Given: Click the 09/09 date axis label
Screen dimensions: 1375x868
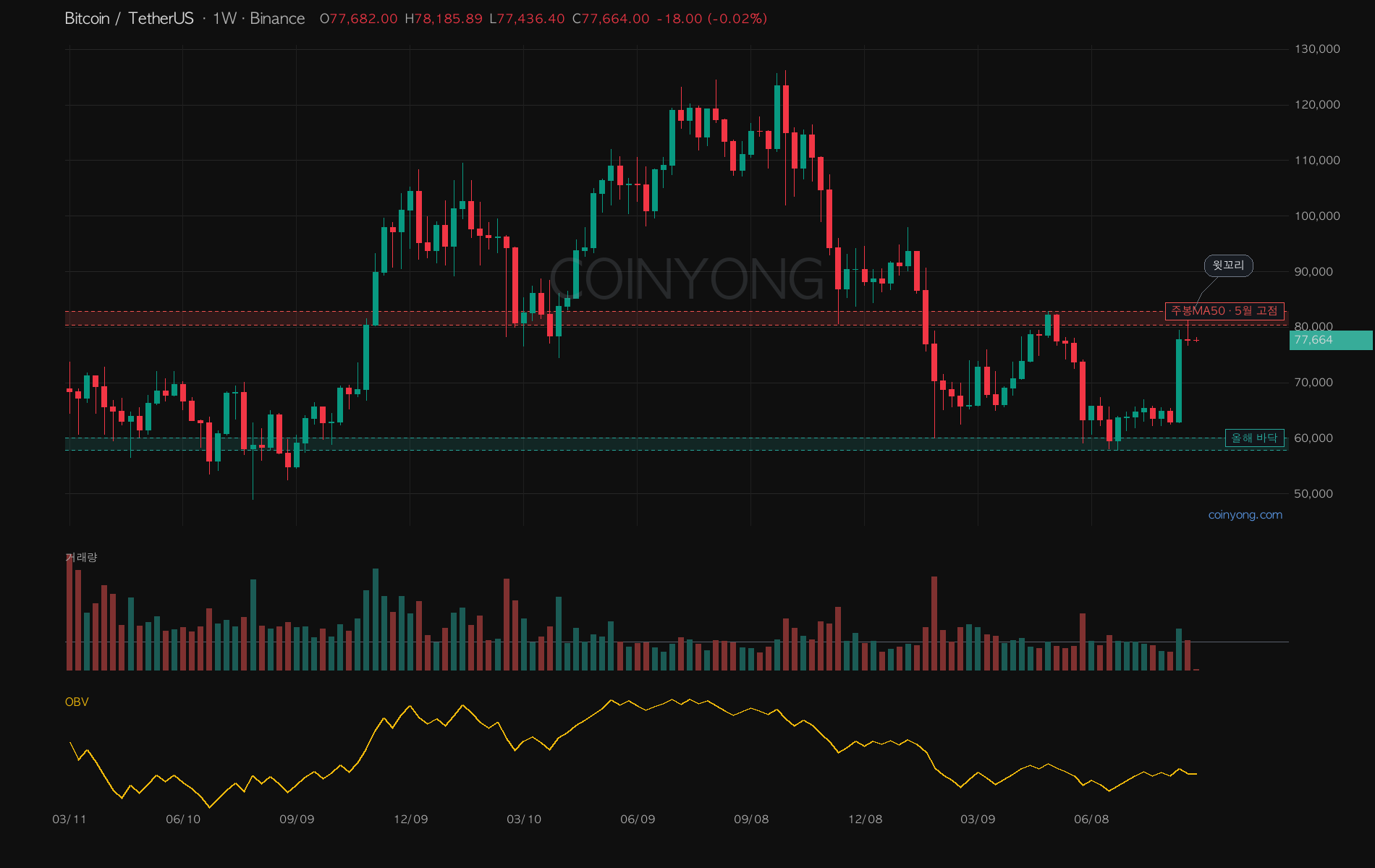Looking at the screenshot, I should tap(297, 820).
